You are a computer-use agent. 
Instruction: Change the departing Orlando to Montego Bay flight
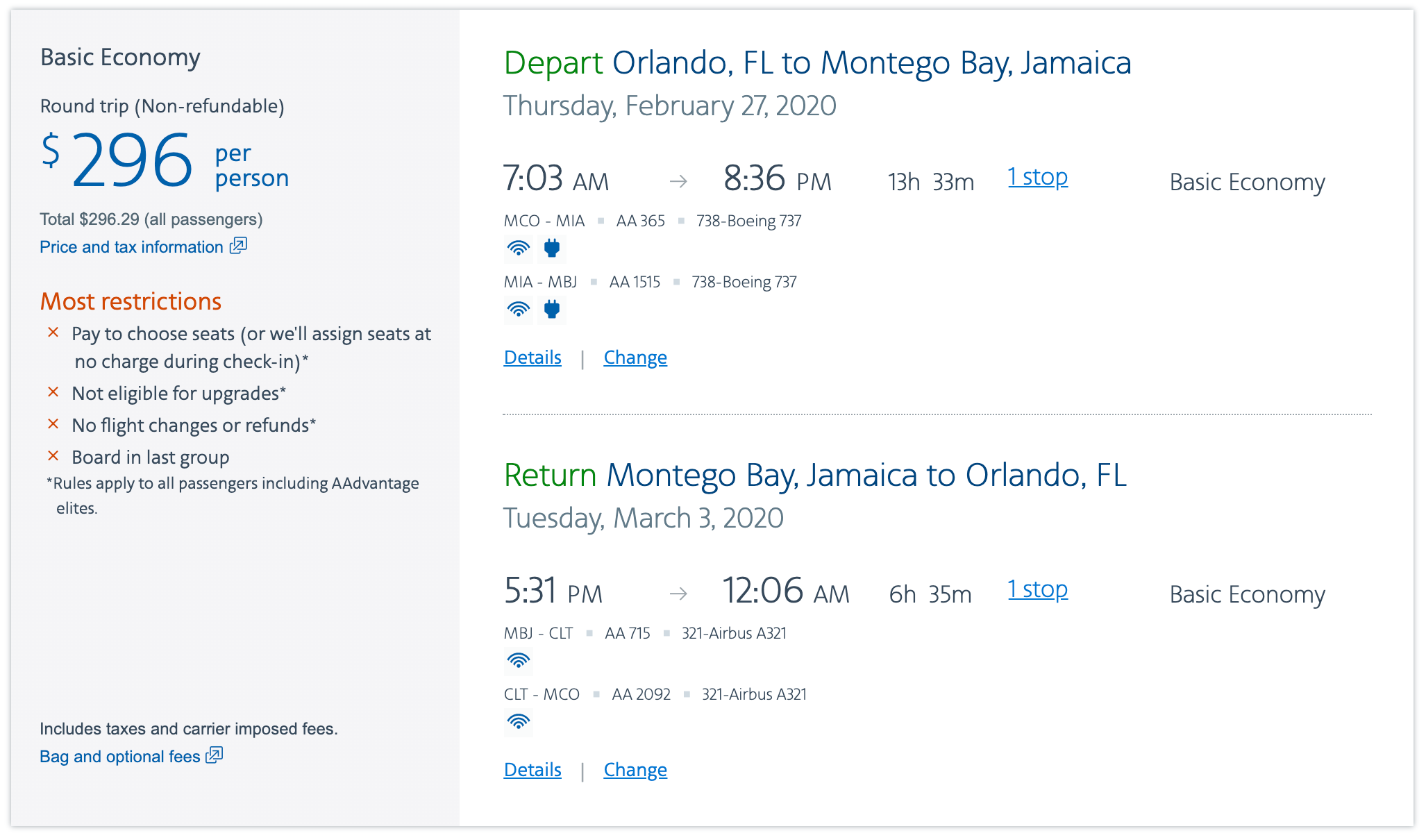[x=635, y=358]
